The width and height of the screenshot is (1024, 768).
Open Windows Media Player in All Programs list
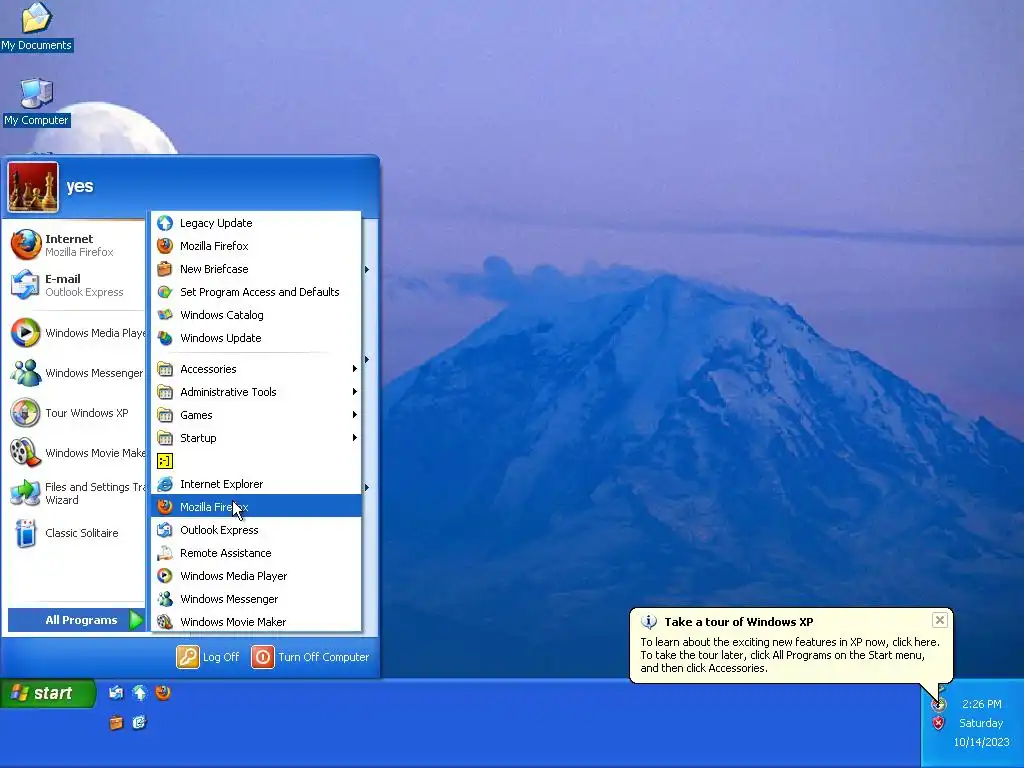[256, 576]
